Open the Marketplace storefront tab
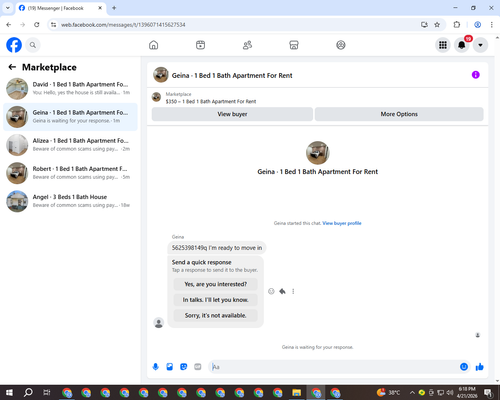 coord(294,45)
